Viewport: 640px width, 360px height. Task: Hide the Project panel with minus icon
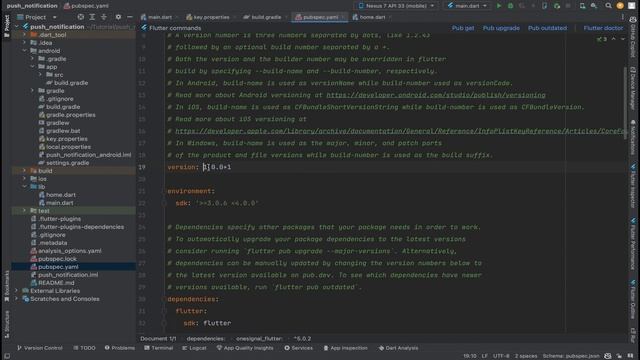[x=130, y=17]
